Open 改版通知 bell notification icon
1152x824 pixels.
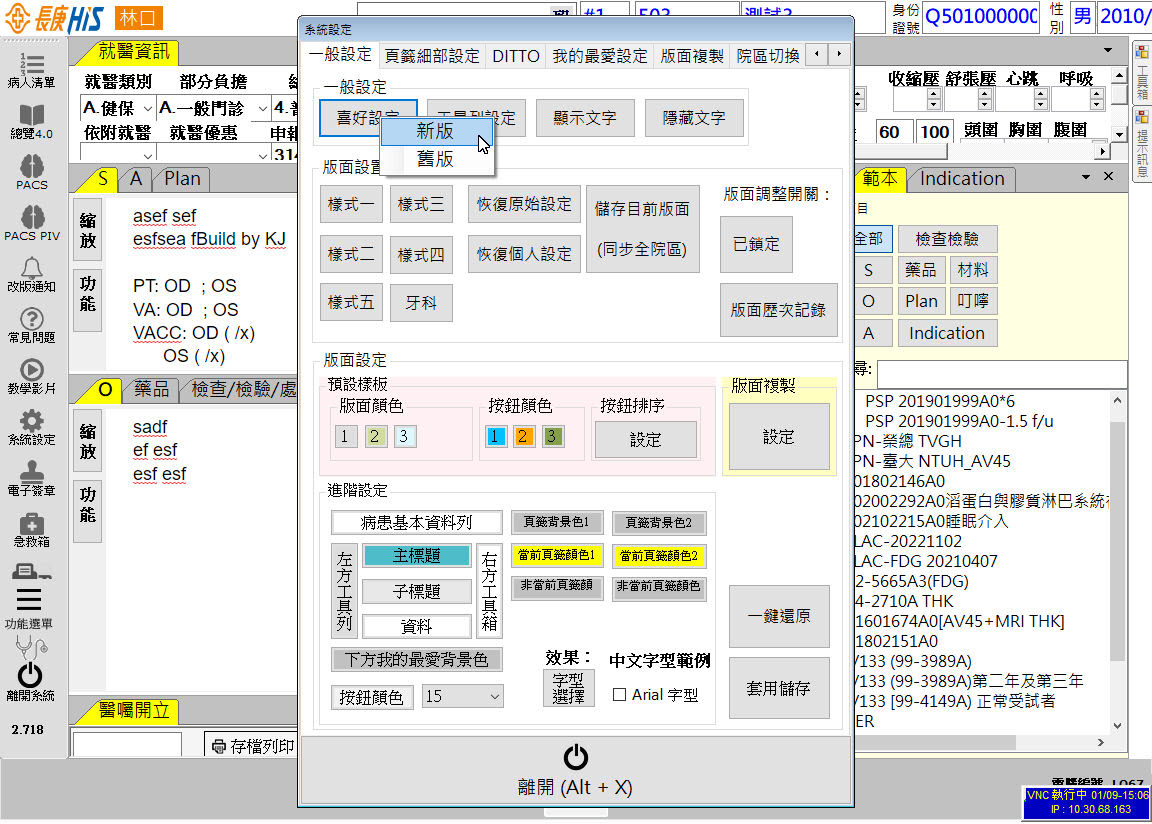click(31, 272)
